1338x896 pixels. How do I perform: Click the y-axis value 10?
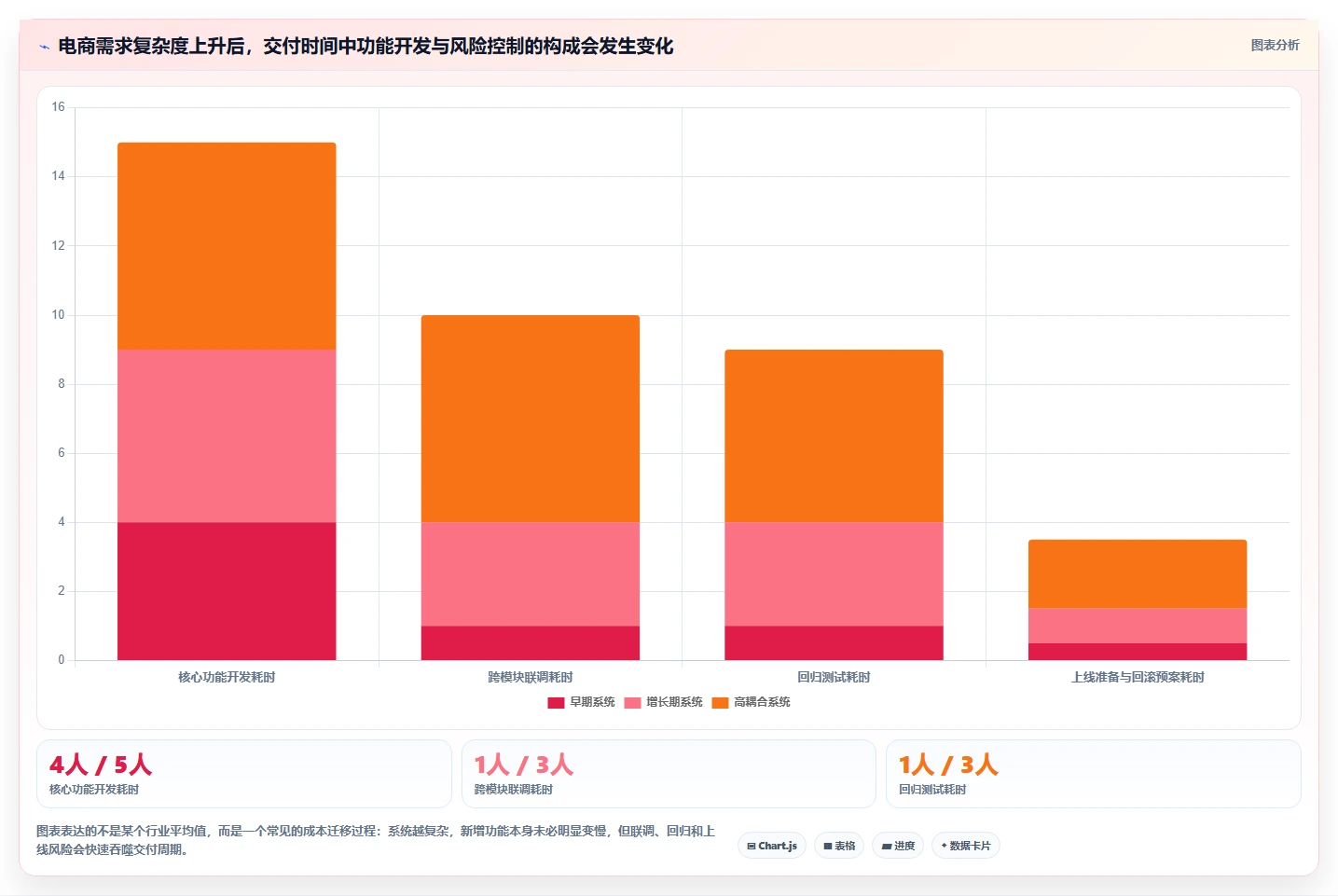coord(59,315)
